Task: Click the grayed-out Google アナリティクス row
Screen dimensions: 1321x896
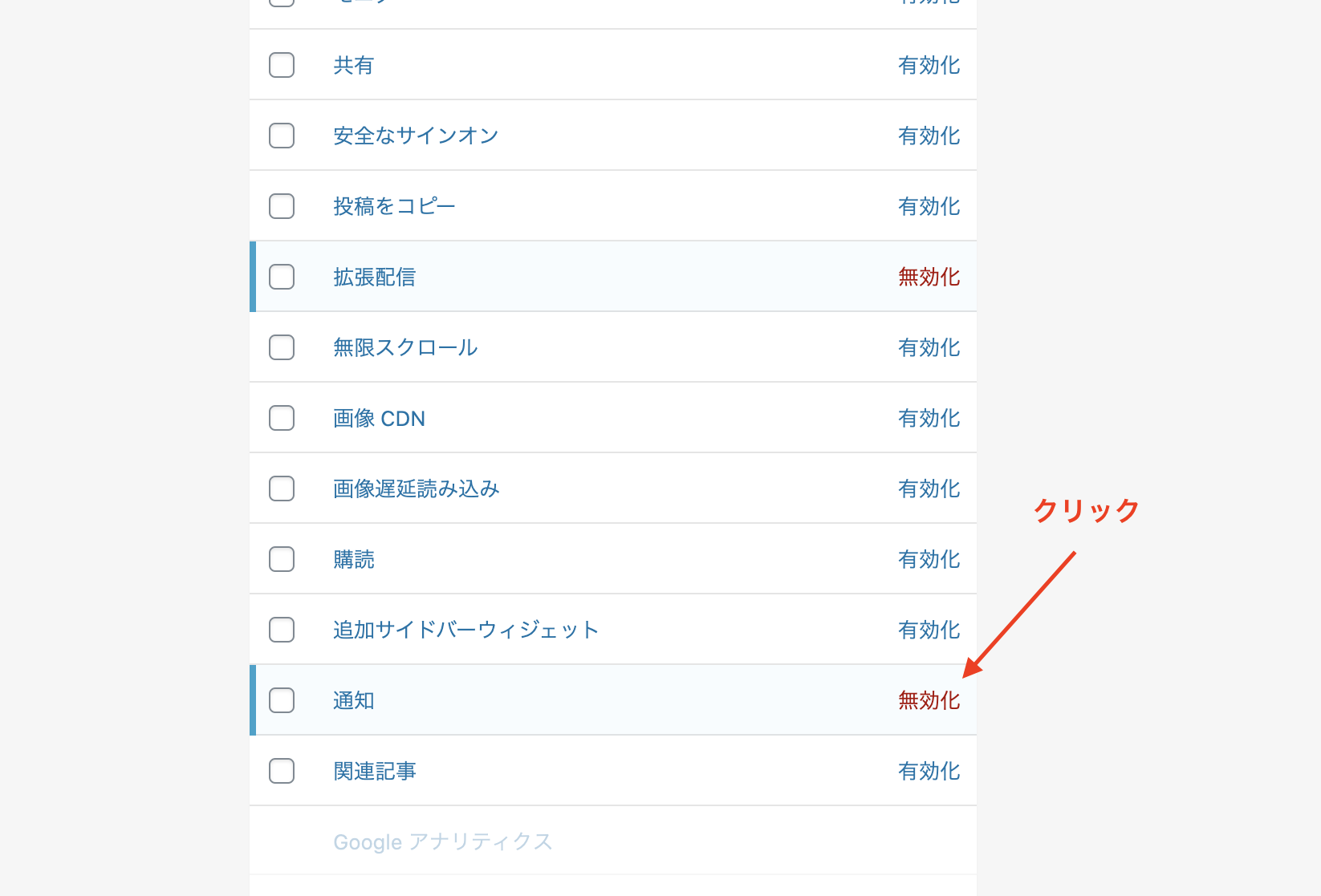Action: (443, 841)
